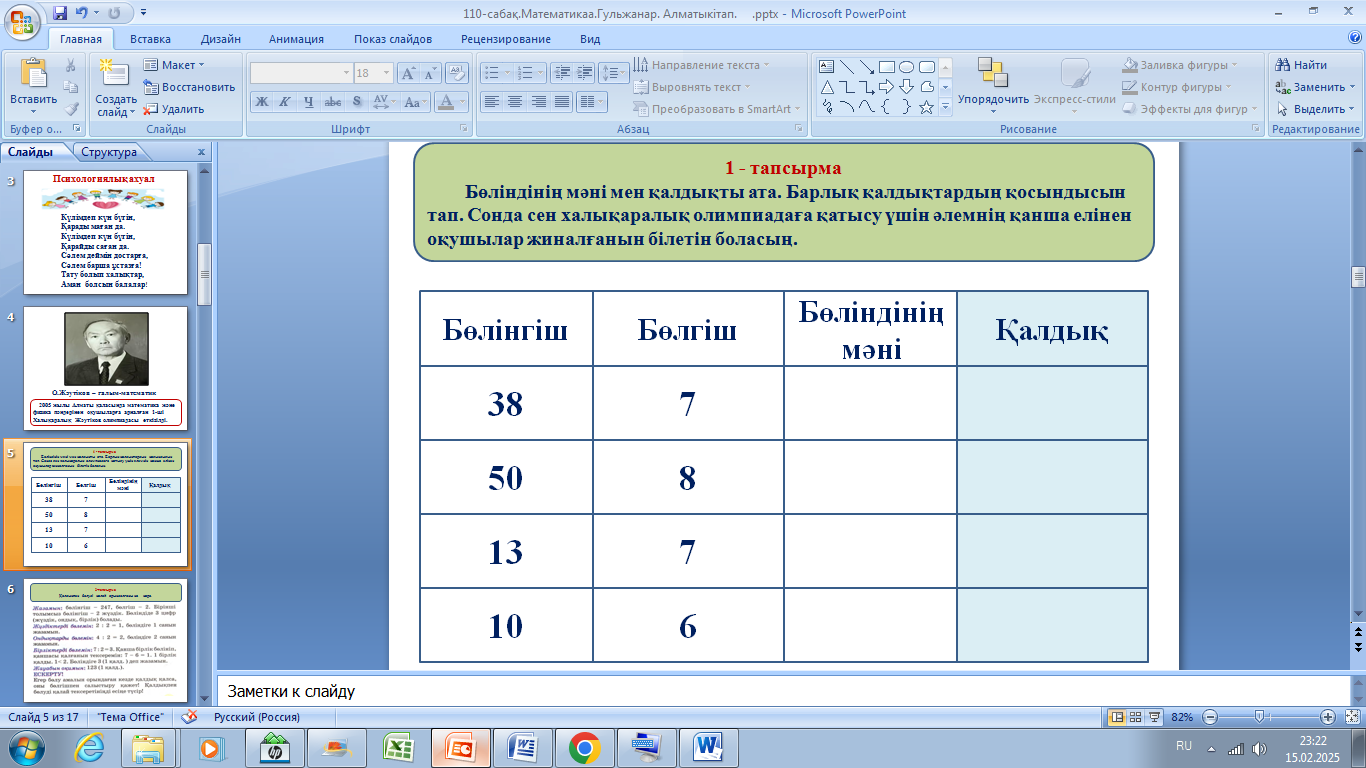The height and width of the screenshot is (768, 1366).
Task: Select the rectangle shape in the gallery
Action: [888, 67]
